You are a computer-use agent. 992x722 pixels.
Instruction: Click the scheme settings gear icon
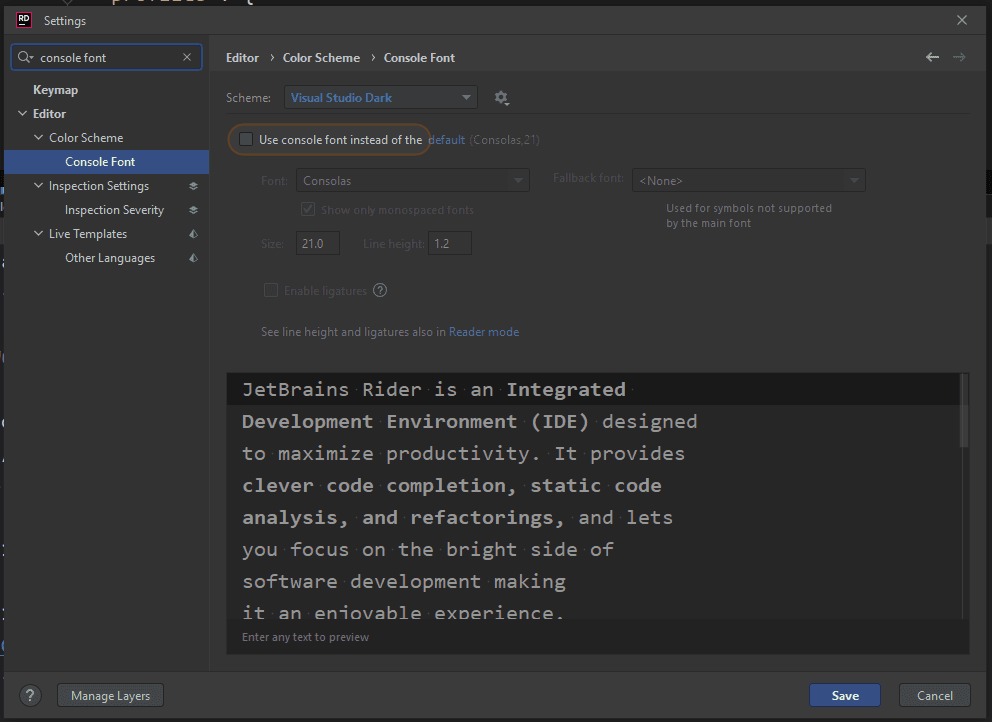501,98
